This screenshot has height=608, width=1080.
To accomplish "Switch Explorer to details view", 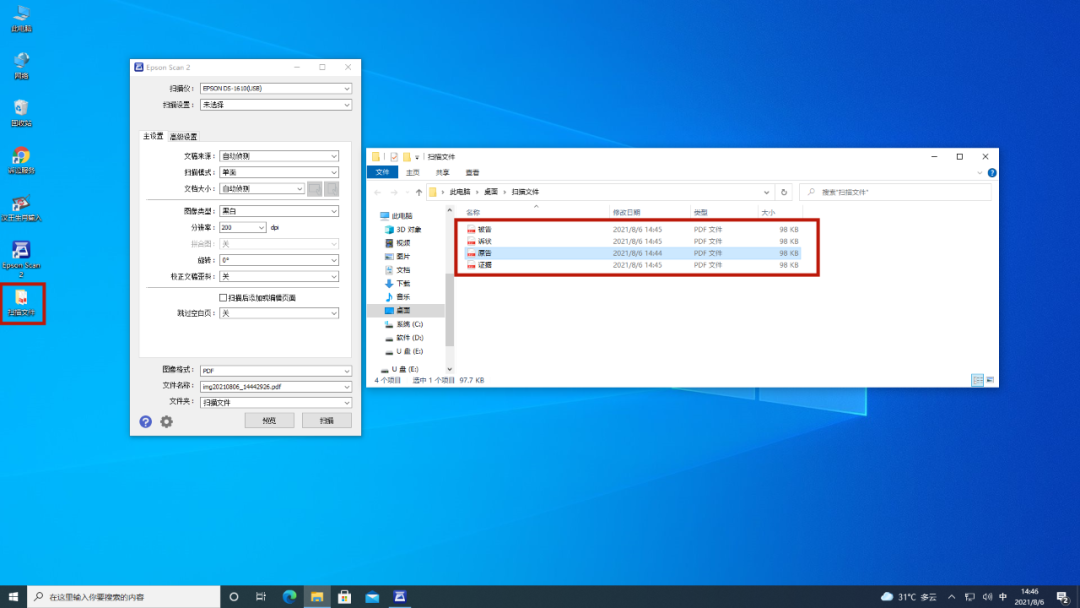I will 977,380.
